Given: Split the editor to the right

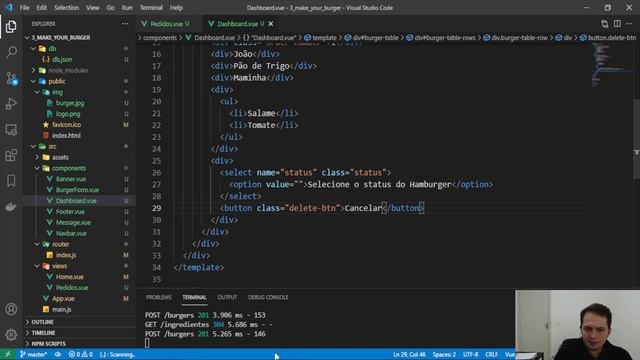Looking at the screenshot, I should (617, 24).
